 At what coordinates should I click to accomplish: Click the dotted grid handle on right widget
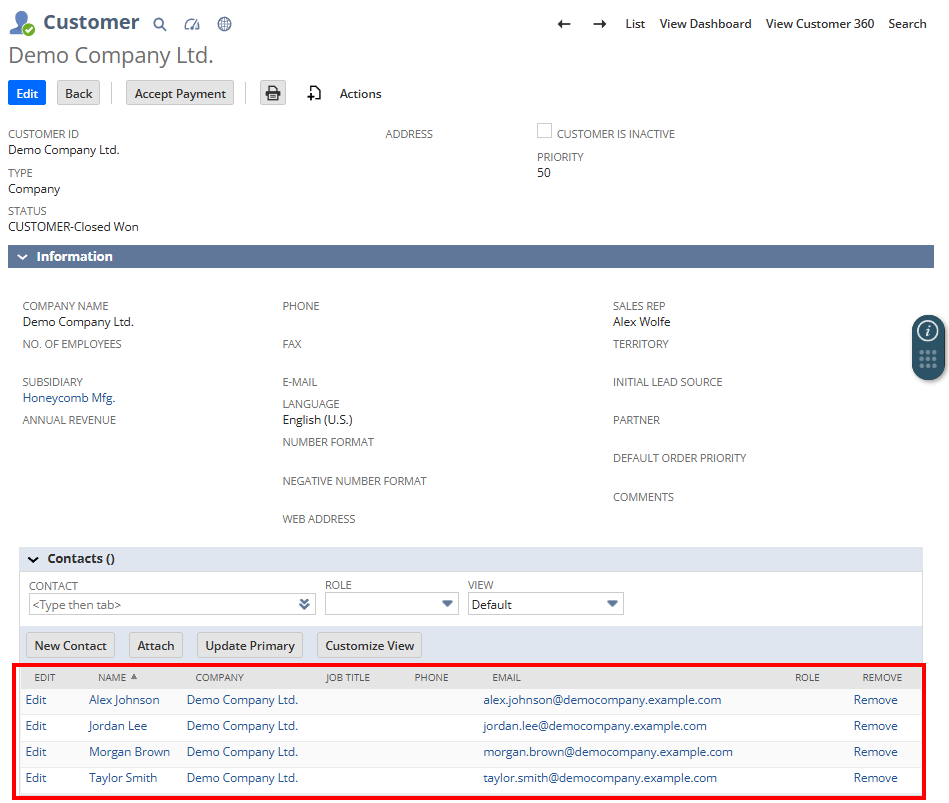pos(928,359)
